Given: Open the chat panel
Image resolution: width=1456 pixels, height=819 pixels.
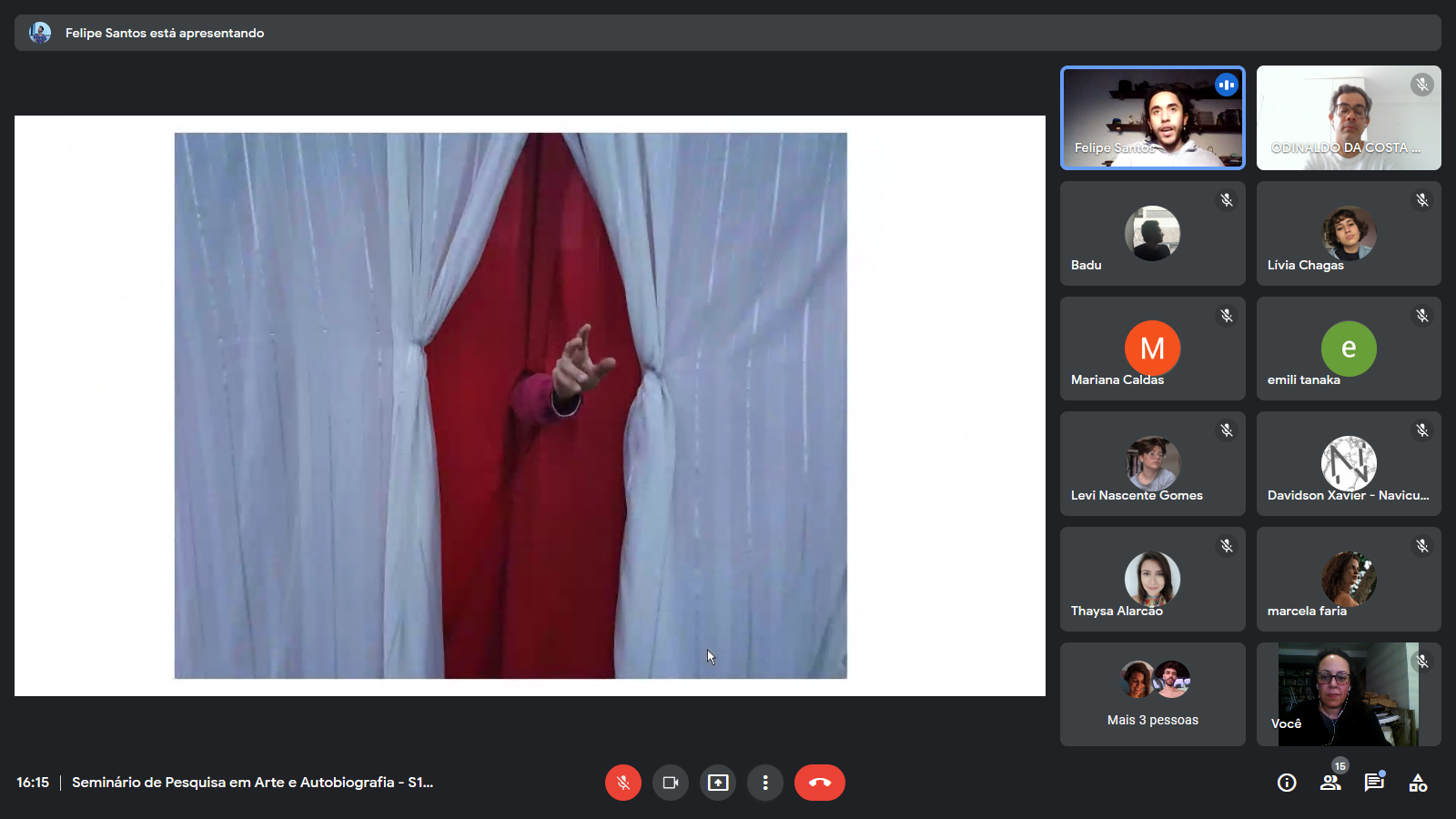Looking at the screenshot, I should click(x=1374, y=783).
